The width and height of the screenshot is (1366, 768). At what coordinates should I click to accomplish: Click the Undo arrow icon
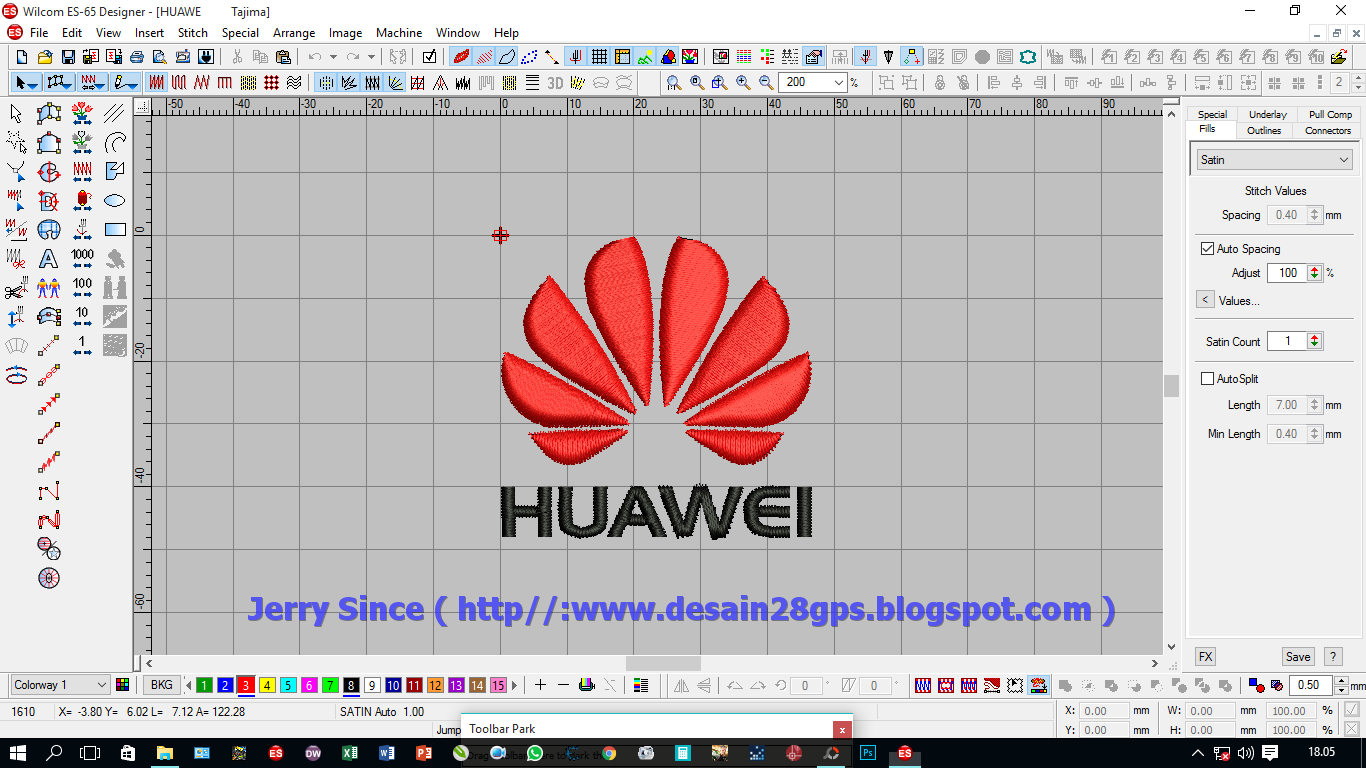point(315,57)
